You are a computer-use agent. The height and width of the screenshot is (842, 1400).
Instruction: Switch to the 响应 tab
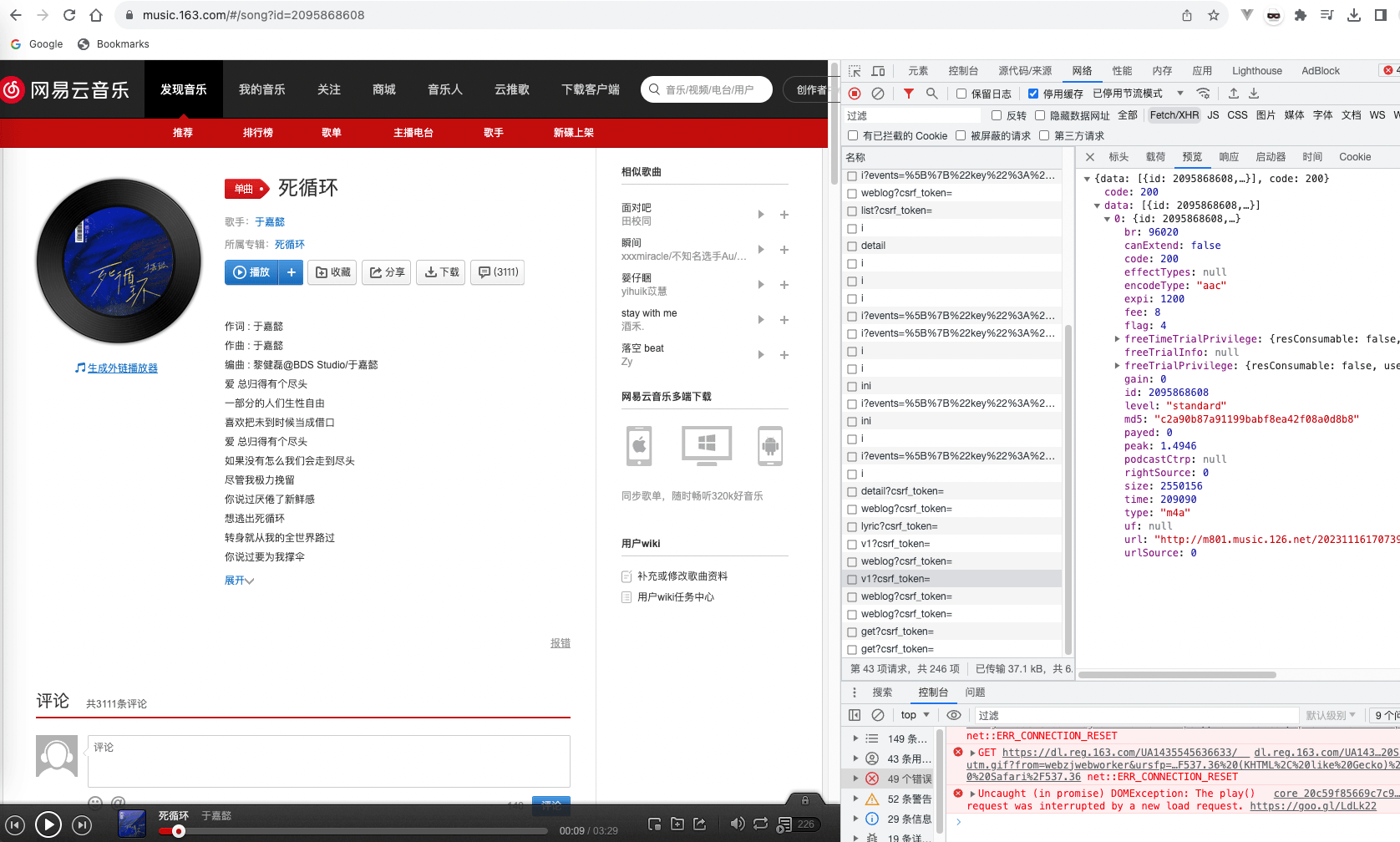pos(1229,157)
